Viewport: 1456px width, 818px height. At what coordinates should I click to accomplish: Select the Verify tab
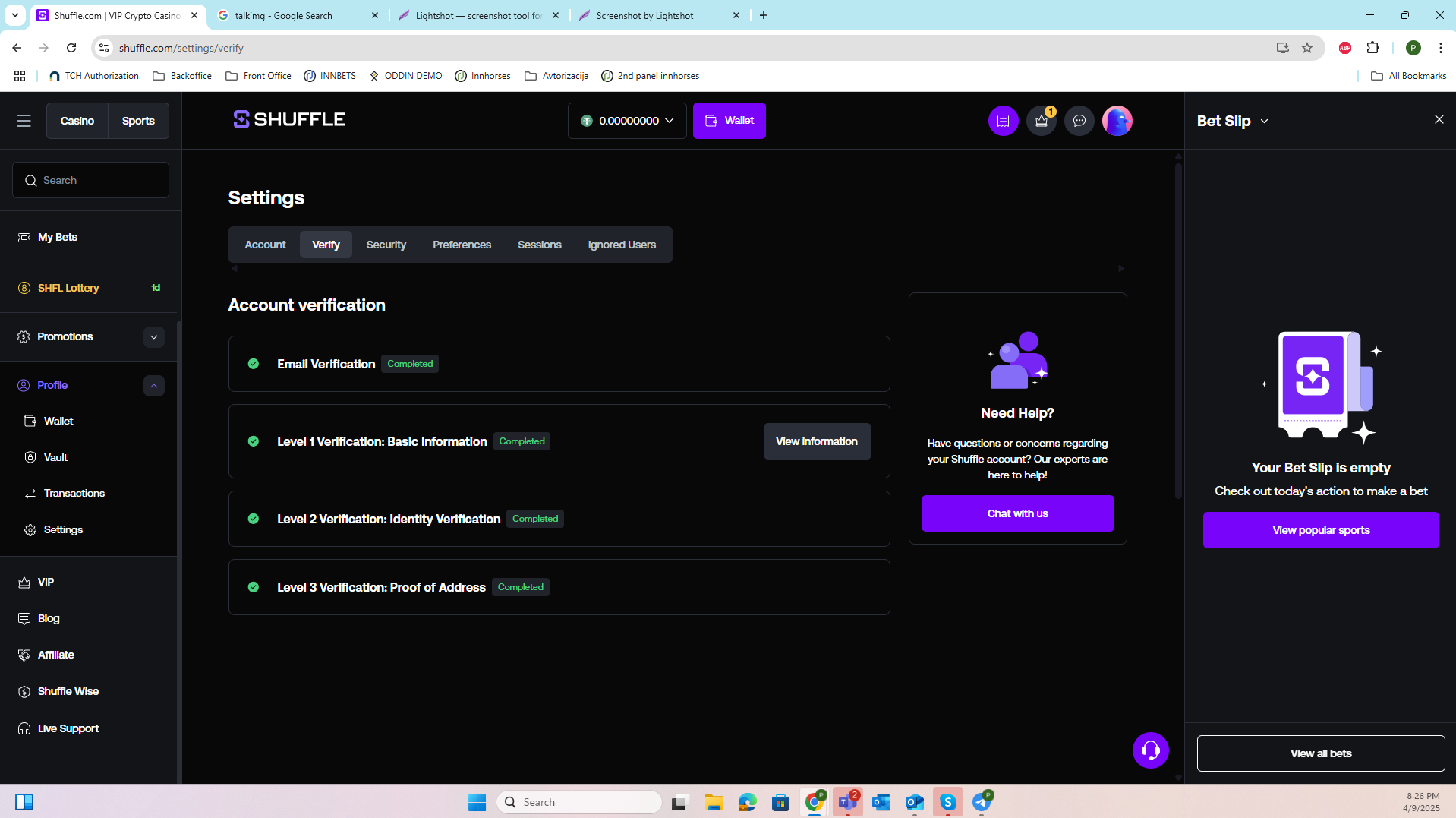326,245
